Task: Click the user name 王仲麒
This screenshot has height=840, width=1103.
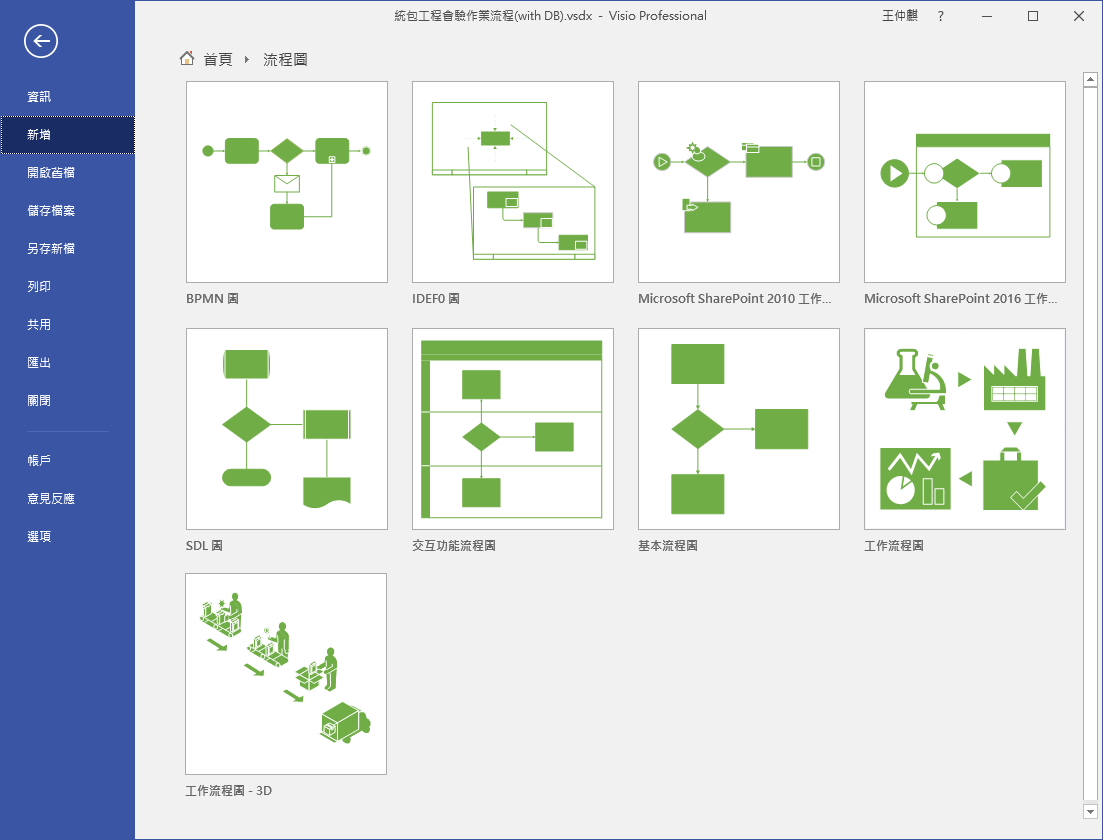Action: [x=900, y=15]
